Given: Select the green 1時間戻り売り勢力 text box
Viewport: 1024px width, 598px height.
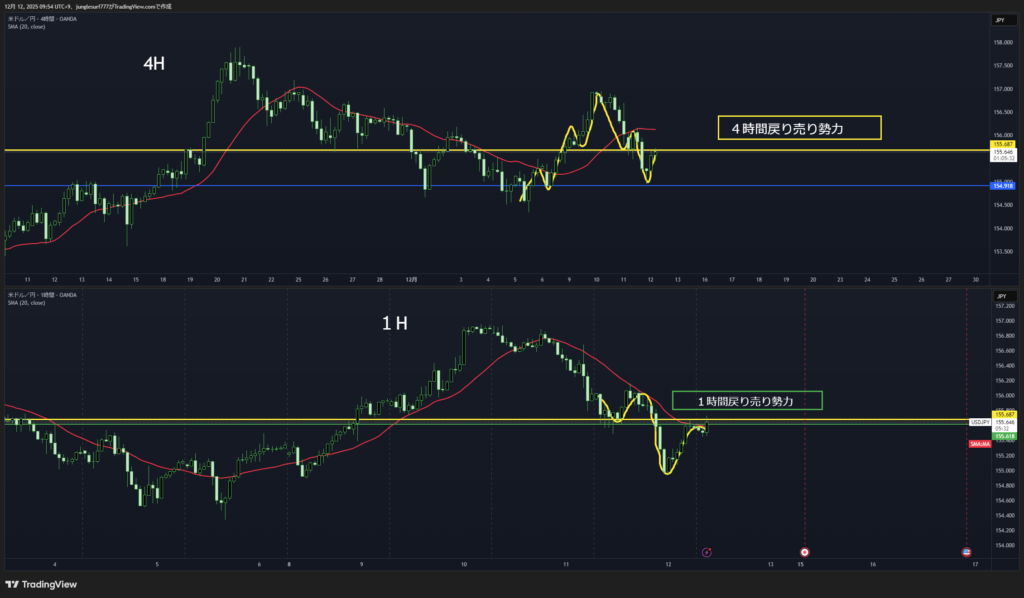Looking at the screenshot, I should (x=746, y=400).
